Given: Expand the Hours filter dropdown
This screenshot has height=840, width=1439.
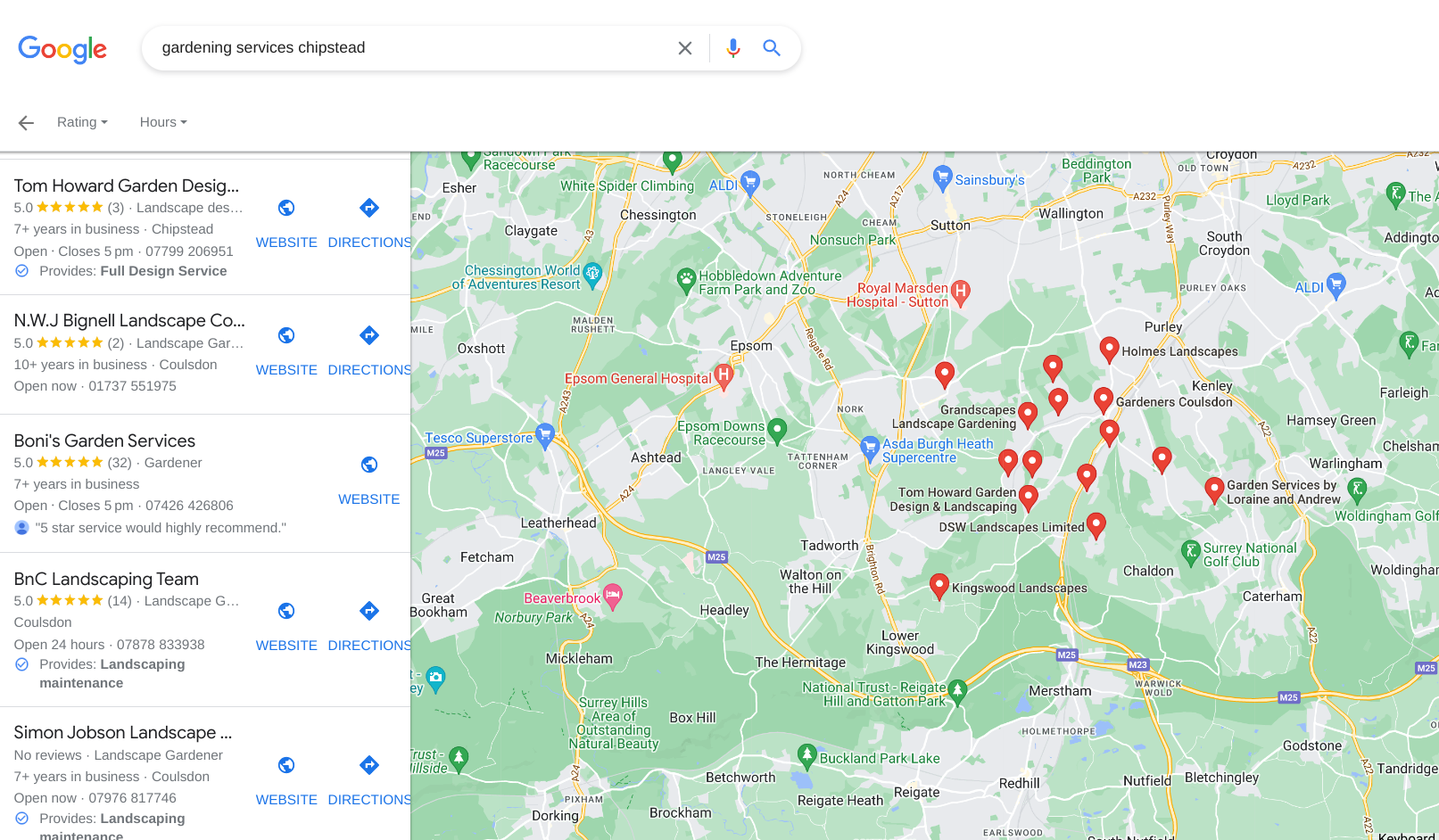Looking at the screenshot, I should point(163,122).
